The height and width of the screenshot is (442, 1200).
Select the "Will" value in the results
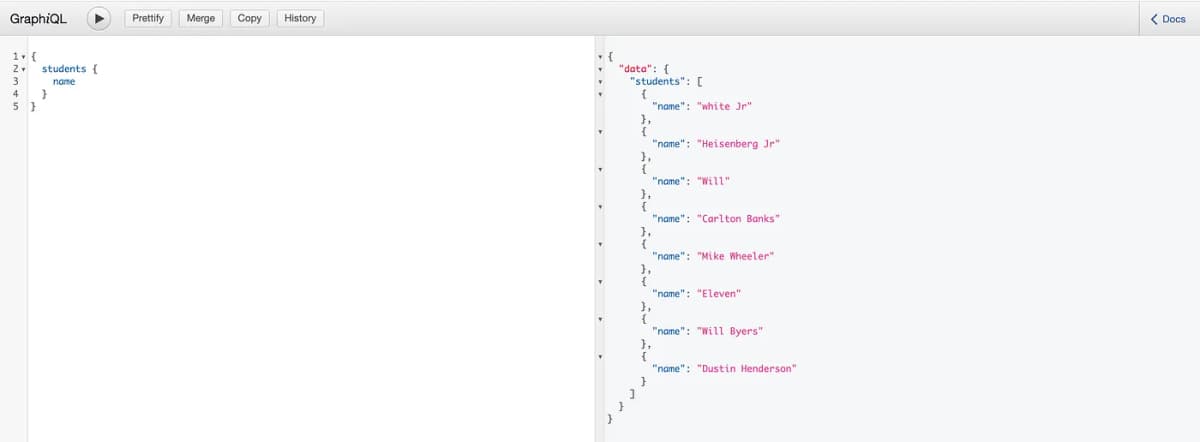[x=714, y=181]
